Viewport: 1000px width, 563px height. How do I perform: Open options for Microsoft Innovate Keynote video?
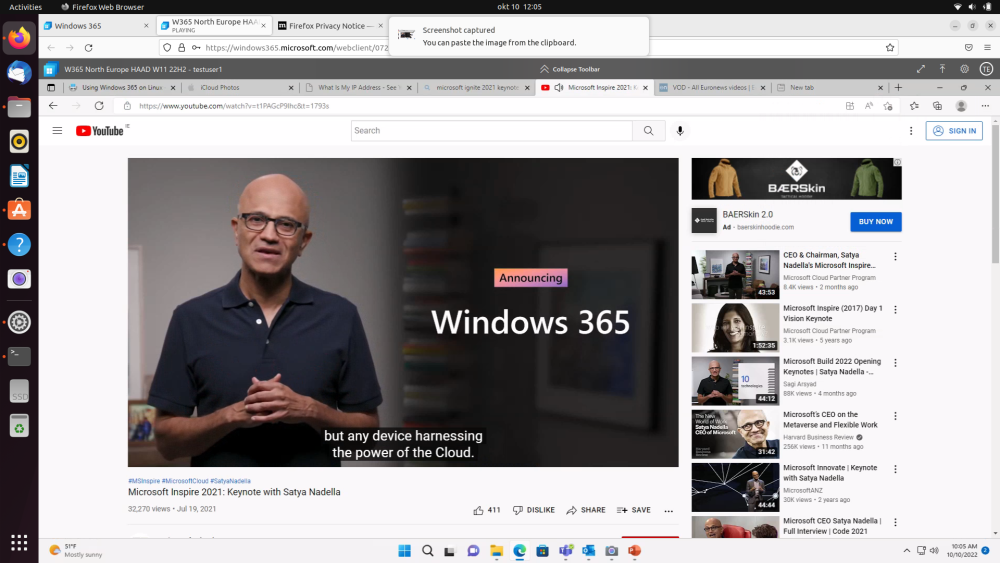point(895,469)
